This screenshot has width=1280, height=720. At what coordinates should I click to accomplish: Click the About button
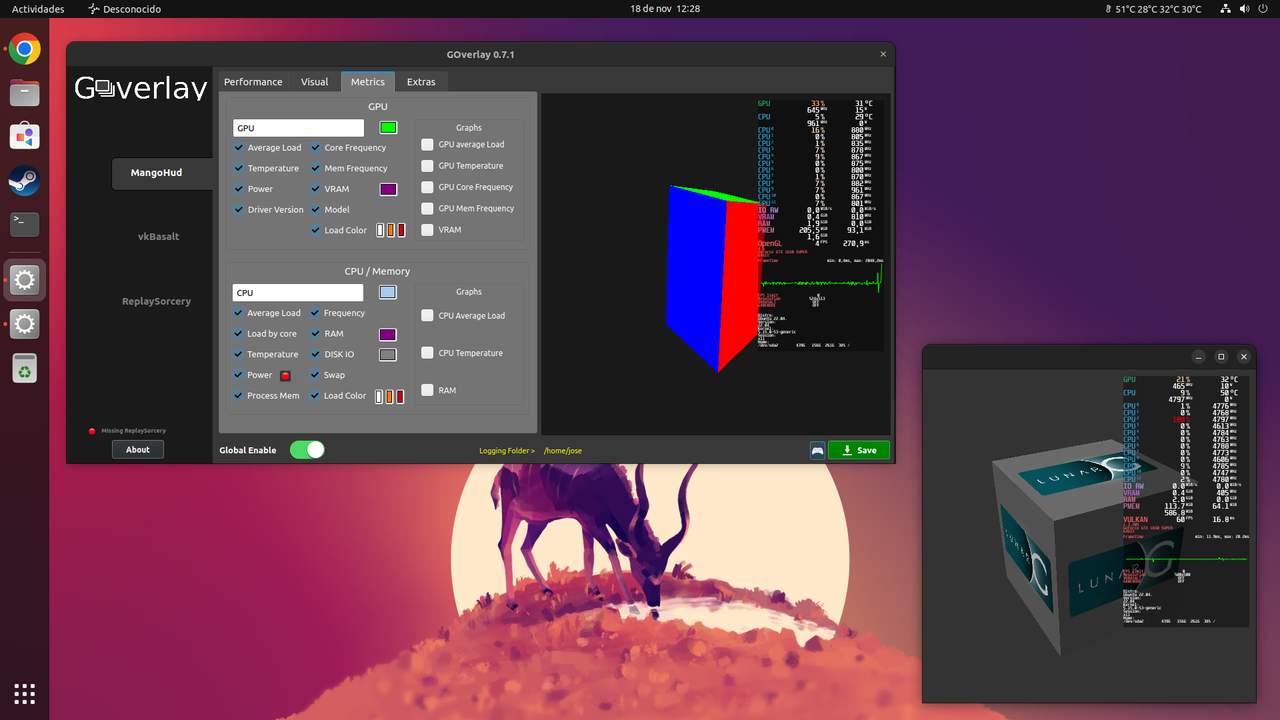(138, 450)
